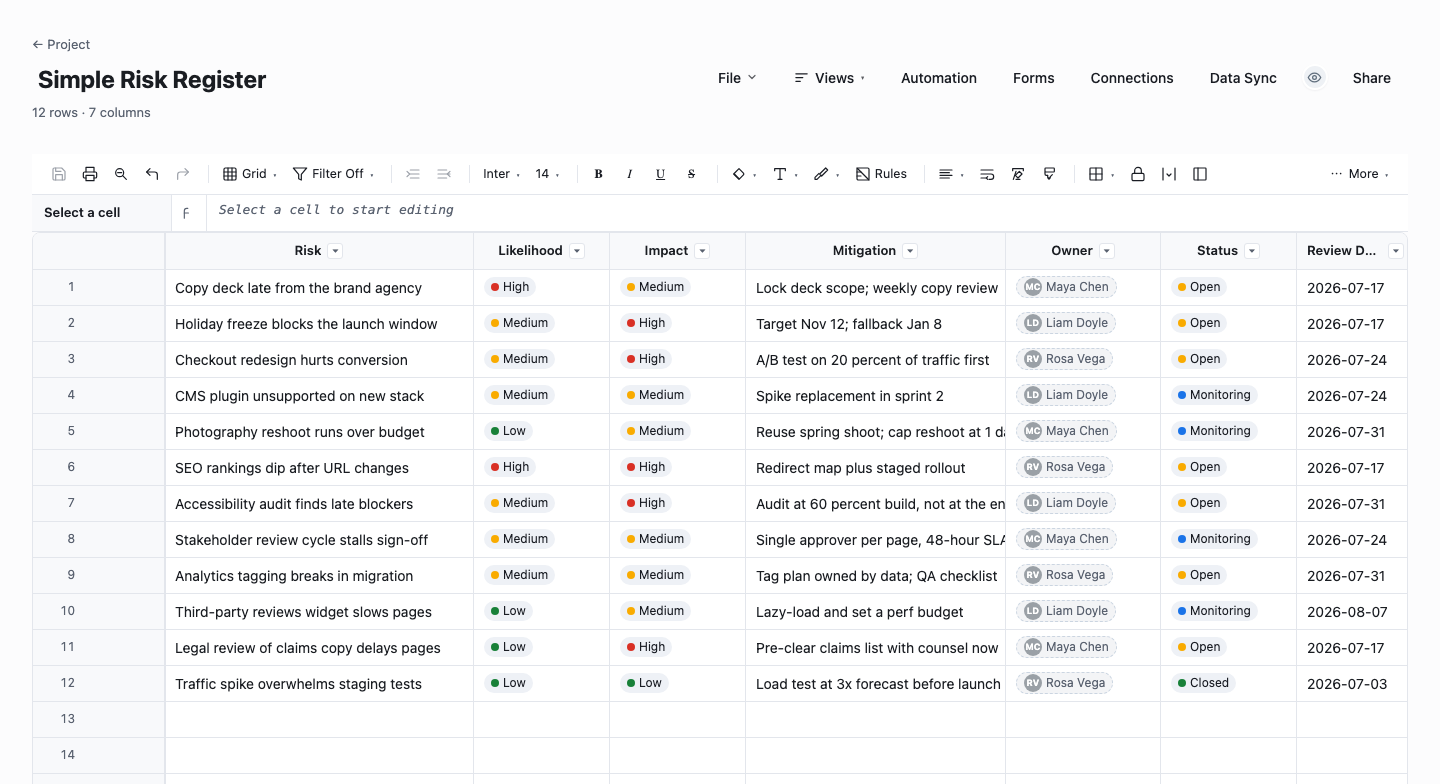
Task: Click the formula bar function icon
Action: pyautogui.click(x=186, y=213)
